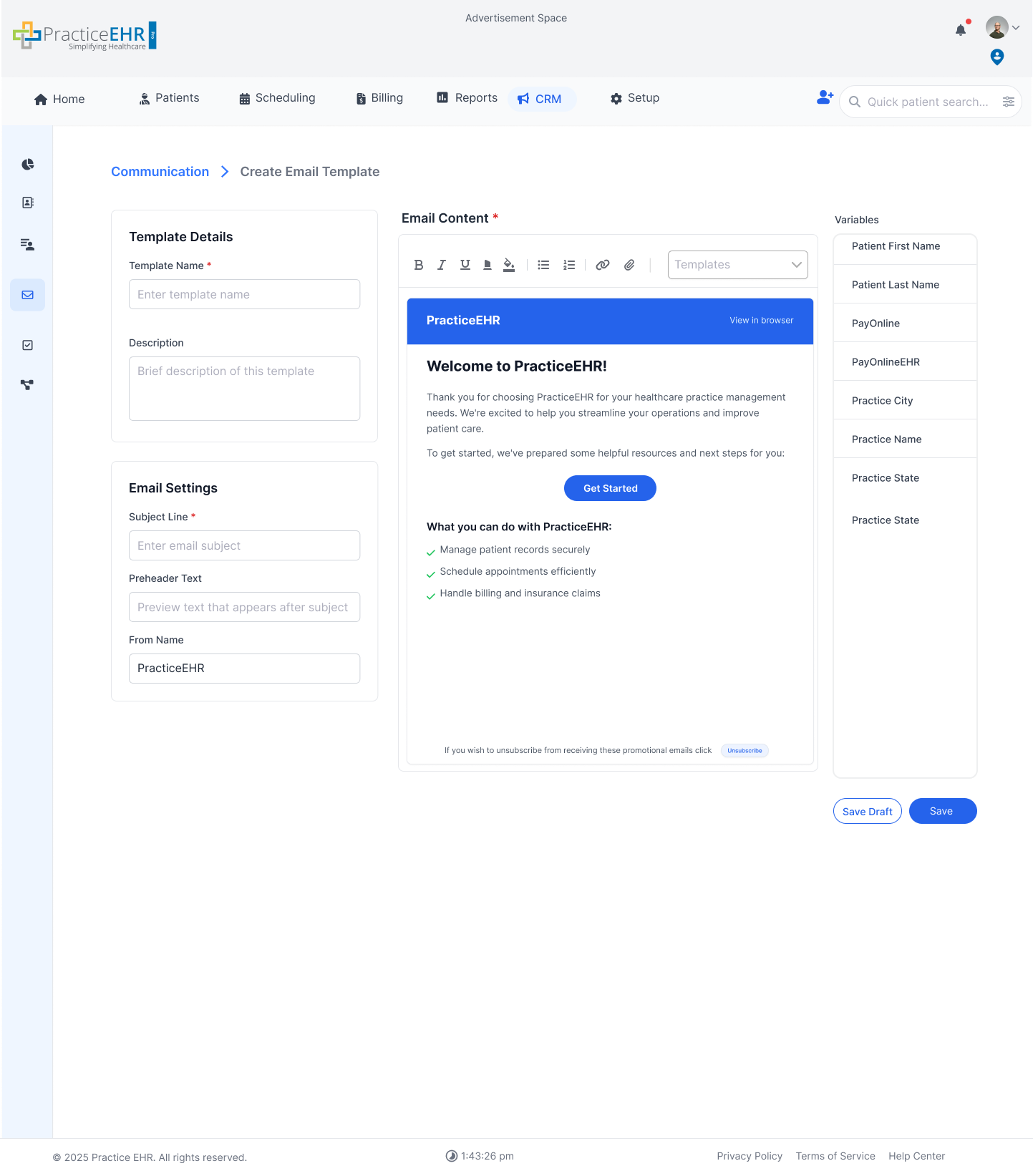
Task: Insert Practice Name variable
Action: tap(905, 439)
